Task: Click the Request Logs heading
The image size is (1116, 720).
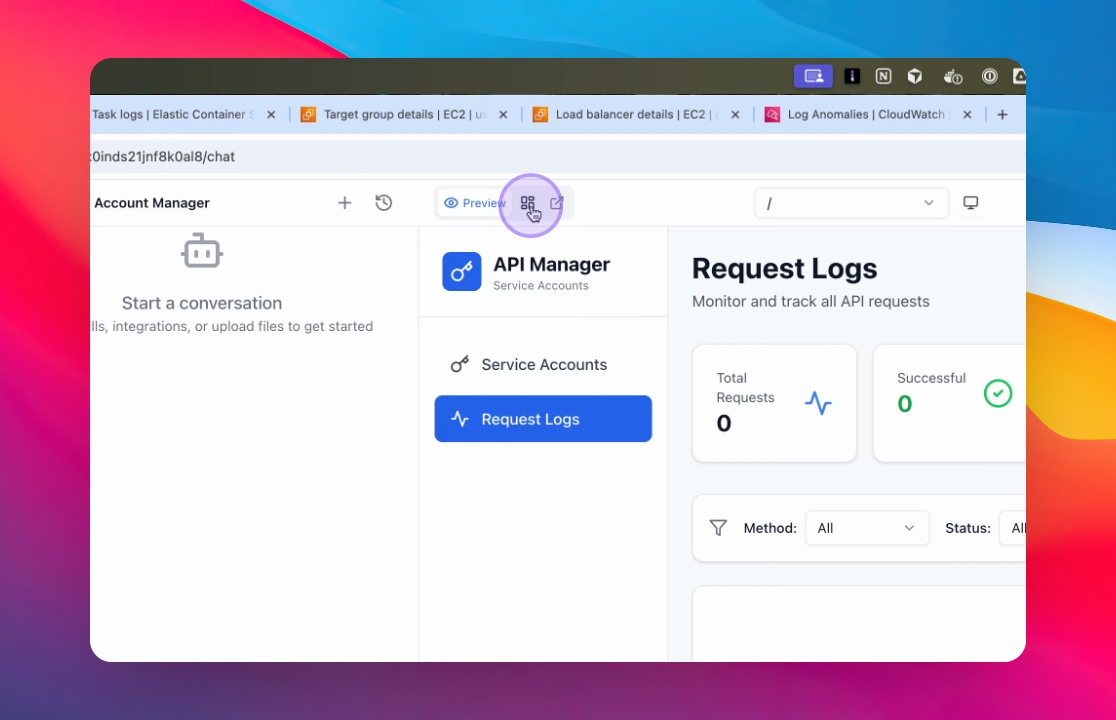Action: click(x=784, y=269)
